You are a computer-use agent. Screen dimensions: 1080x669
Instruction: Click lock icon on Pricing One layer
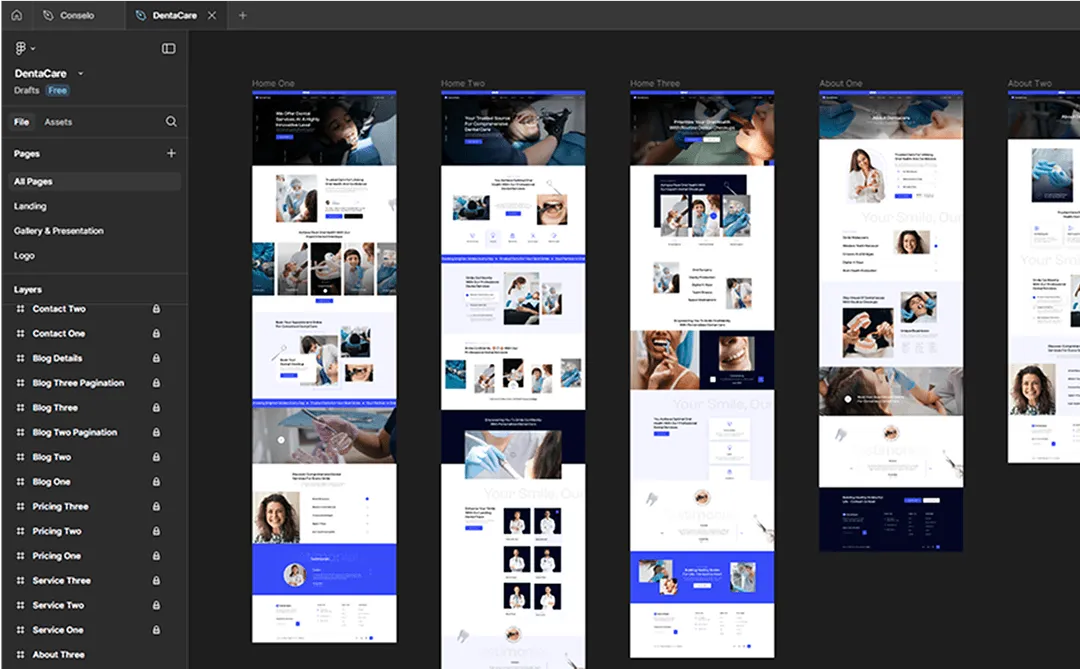(x=156, y=556)
